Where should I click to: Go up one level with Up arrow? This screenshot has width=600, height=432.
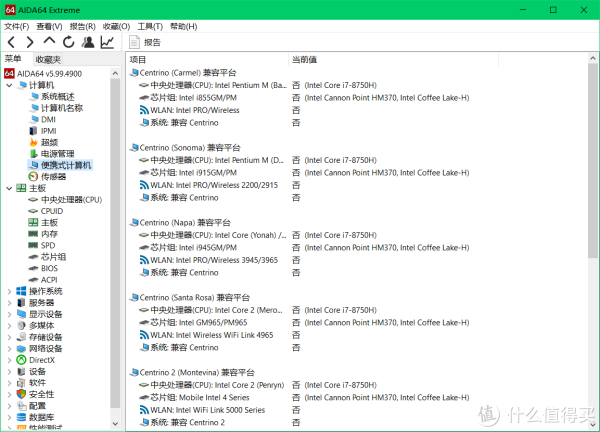point(49,41)
